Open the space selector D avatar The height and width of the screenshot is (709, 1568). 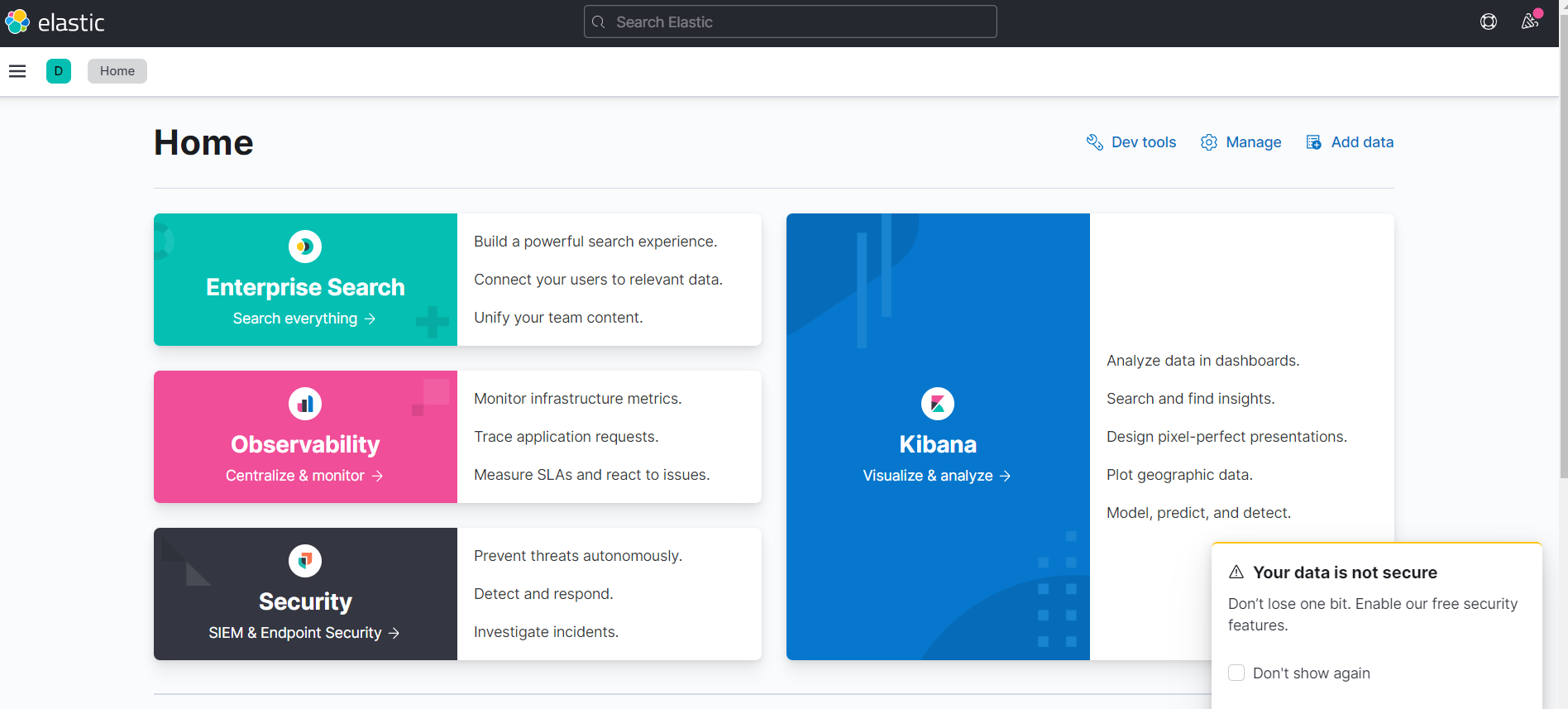59,71
